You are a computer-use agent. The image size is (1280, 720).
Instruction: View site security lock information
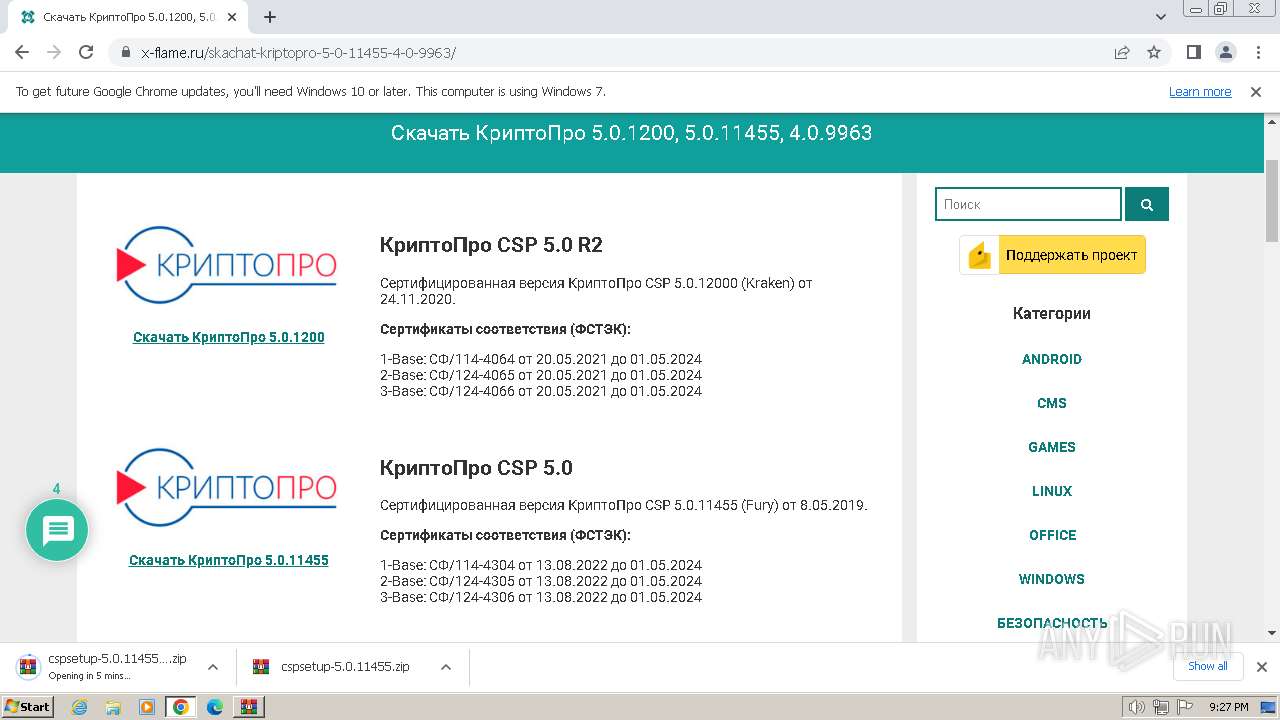[126, 52]
